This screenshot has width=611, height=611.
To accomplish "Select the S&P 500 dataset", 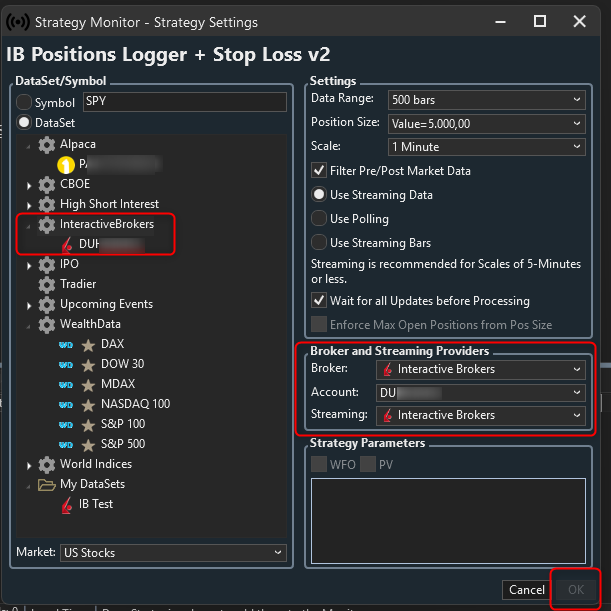I will tap(123, 444).
